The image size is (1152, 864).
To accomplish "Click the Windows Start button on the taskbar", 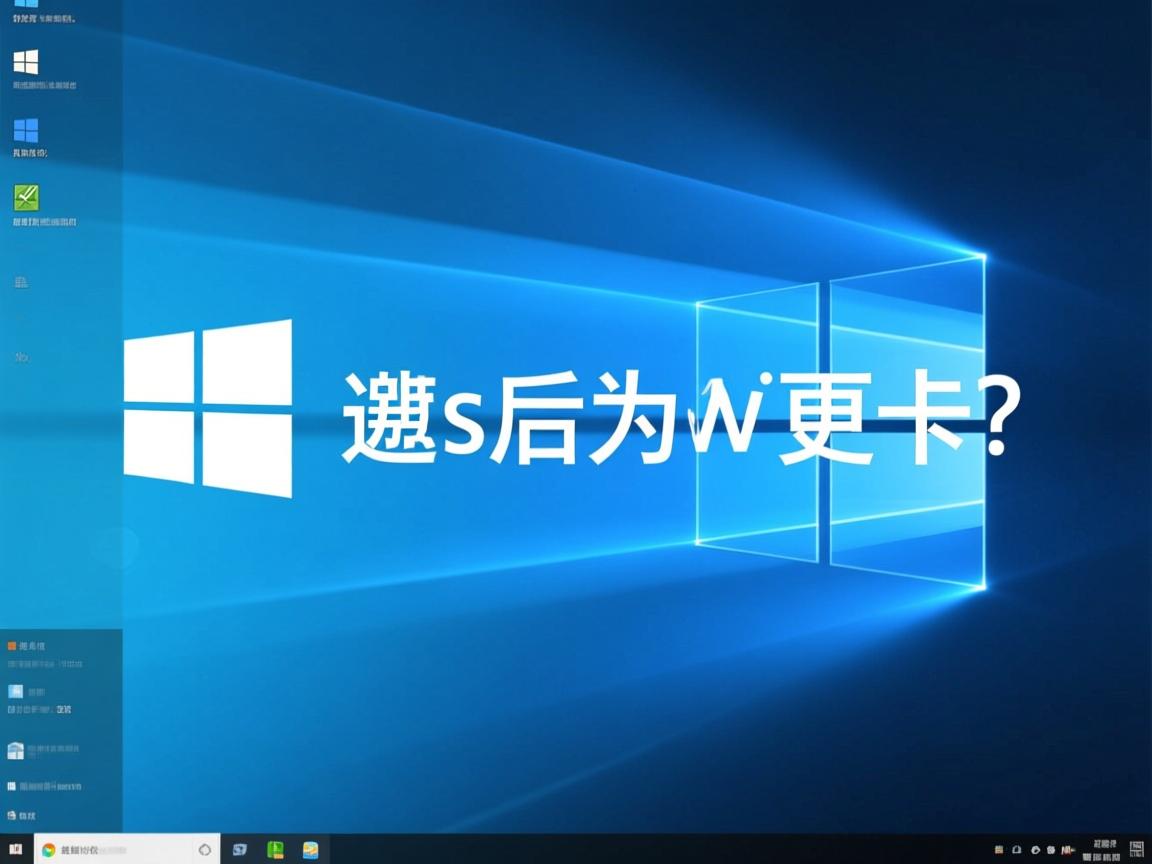I will [13, 849].
